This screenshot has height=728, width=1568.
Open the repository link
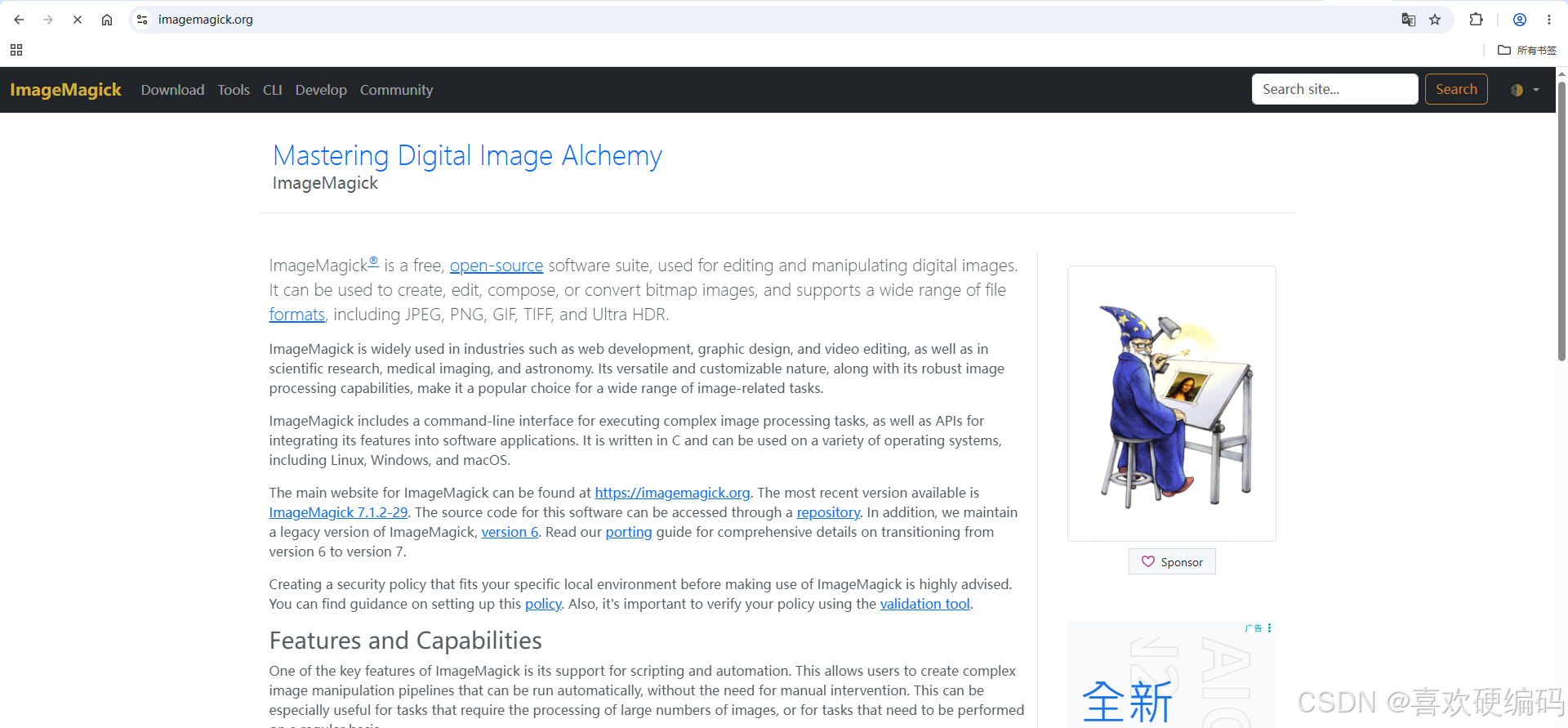coord(828,512)
